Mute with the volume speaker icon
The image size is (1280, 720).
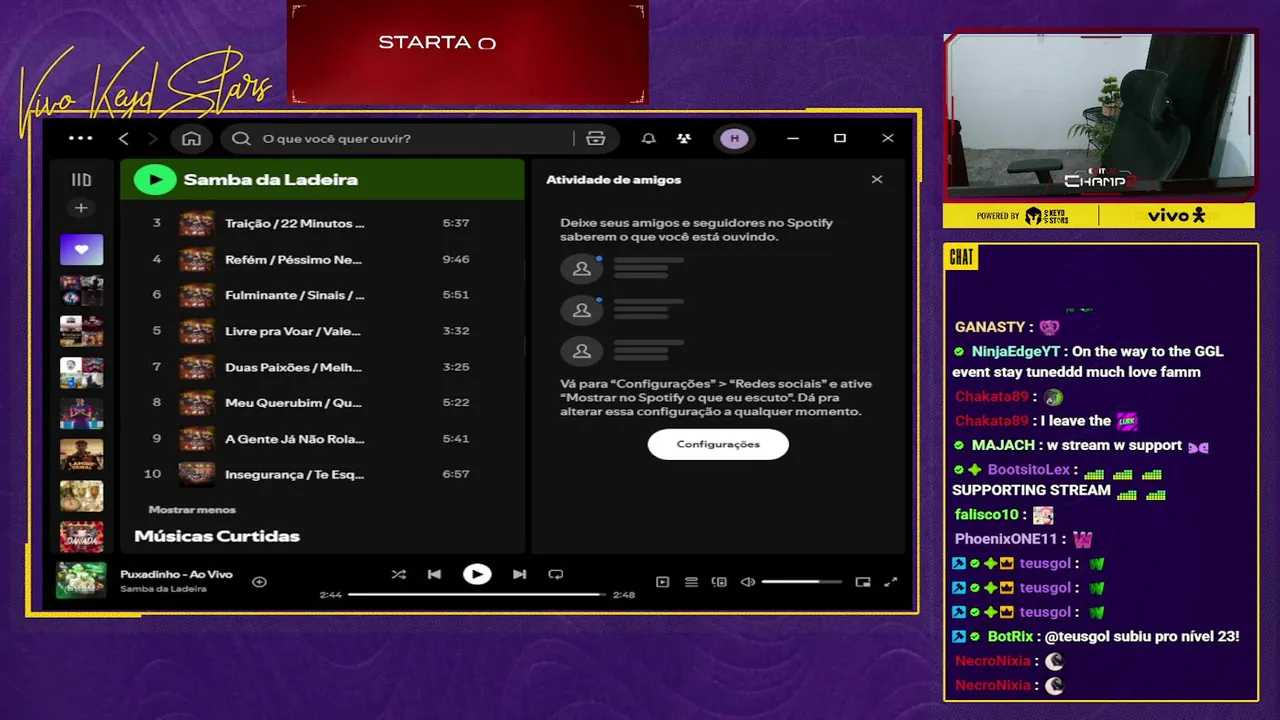[747, 582]
